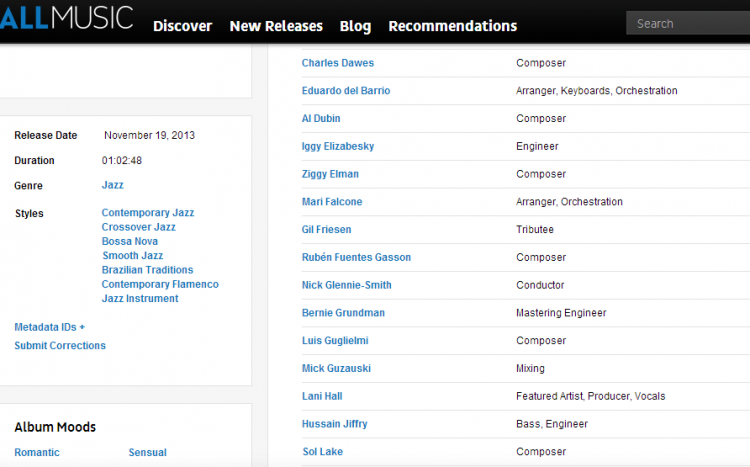Click the AllMusic logo
This screenshot has height=467, width=750.
(x=66, y=21)
